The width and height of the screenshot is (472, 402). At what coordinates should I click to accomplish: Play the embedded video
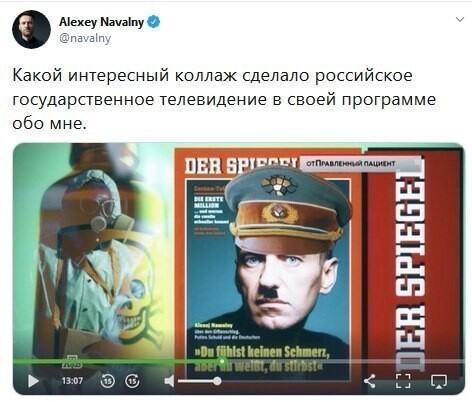pos(33,381)
